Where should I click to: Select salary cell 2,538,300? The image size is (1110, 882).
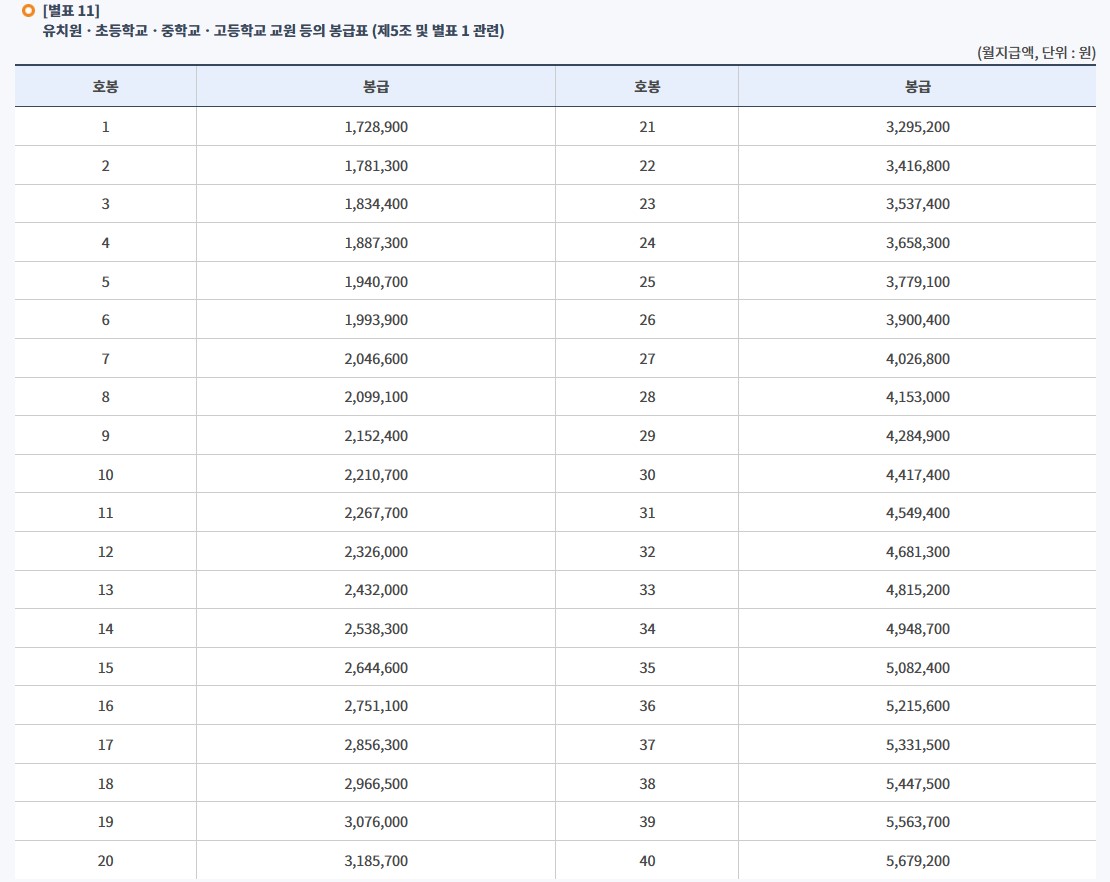[x=376, y=629]
